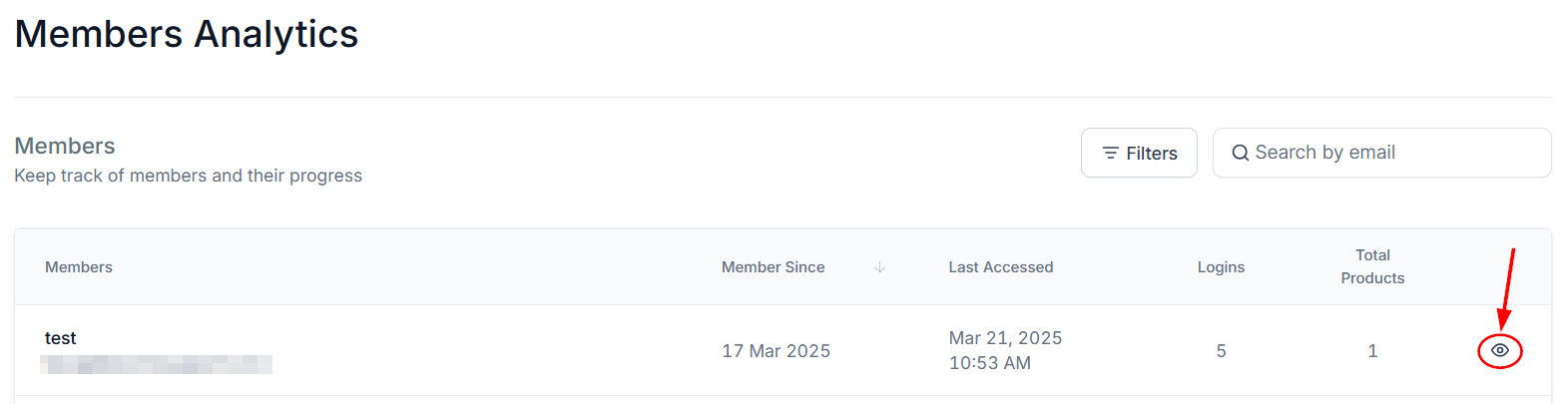Click the filter lines icon
Image resolution: width=1568 pixels, height=404 pixels.
coord(1110,153)
